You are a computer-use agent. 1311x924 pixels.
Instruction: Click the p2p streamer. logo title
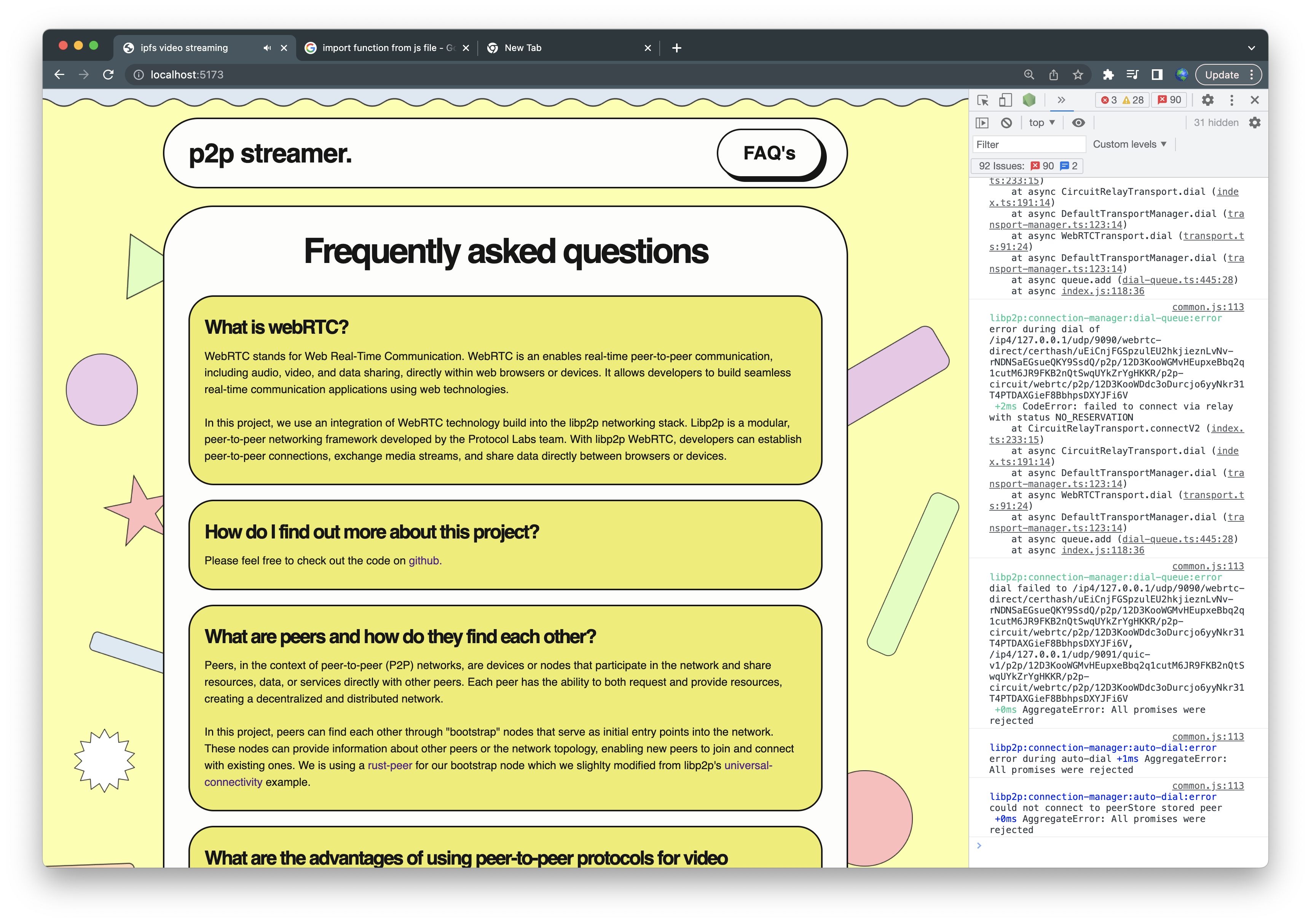tap(270, 153)
